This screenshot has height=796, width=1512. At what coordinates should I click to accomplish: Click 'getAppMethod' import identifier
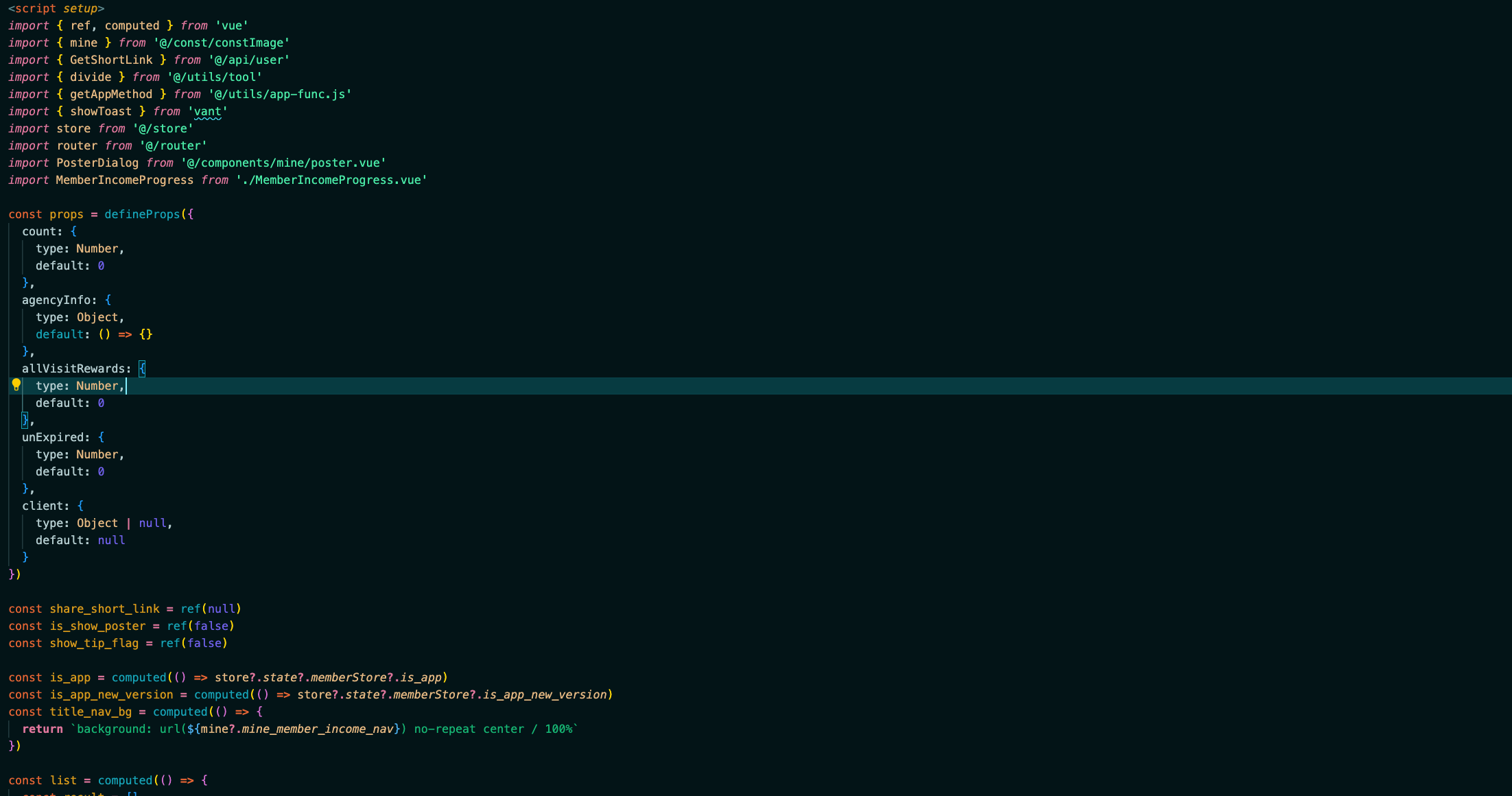click(111, 94)
